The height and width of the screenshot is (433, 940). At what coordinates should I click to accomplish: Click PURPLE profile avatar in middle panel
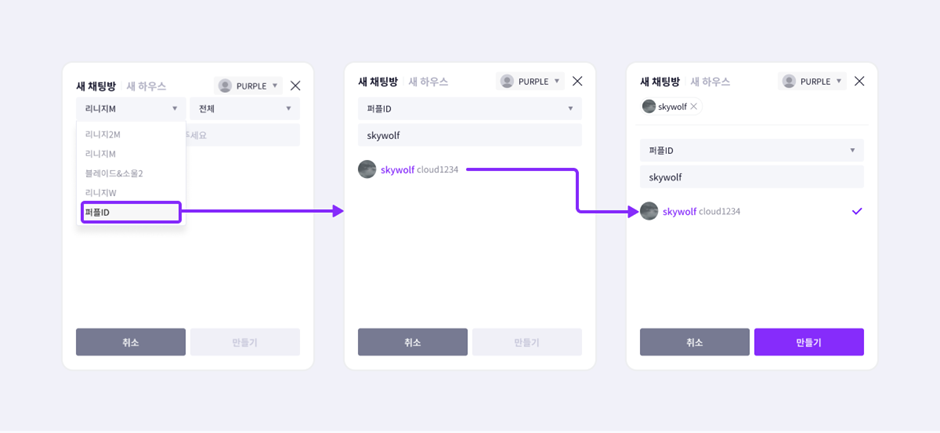507,81
